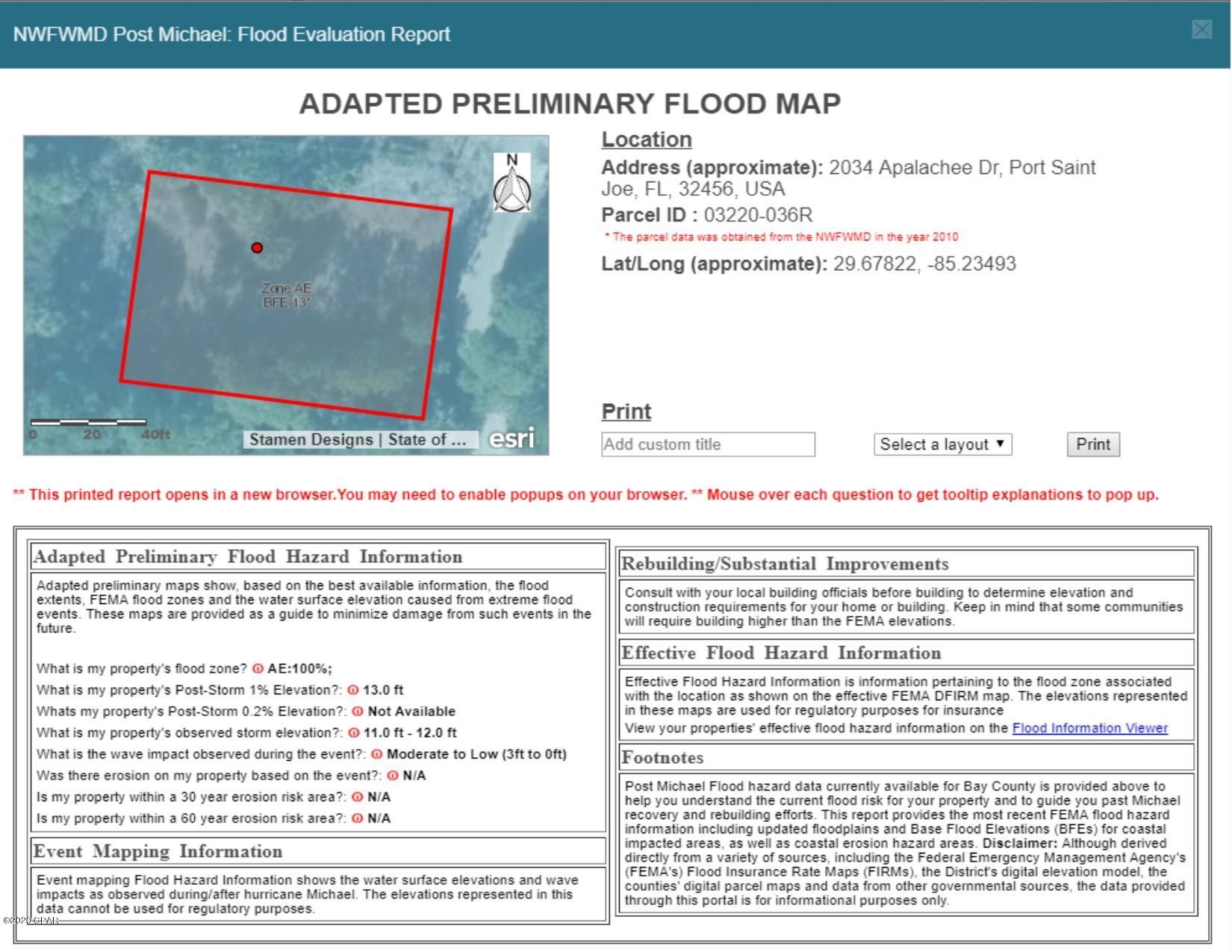Click info icon for erosion on property

(x=393, y=777)
